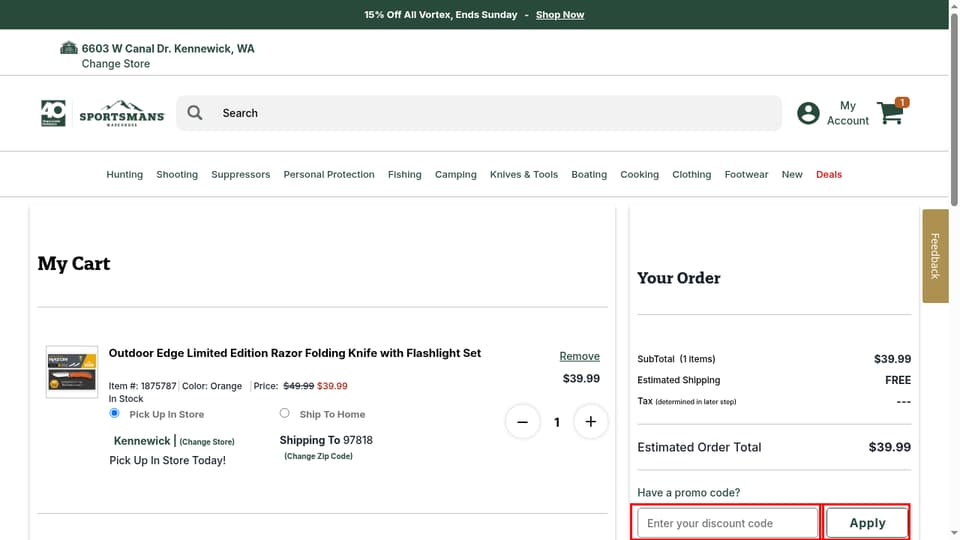
Task: Open the Clothing menu
Action: tap(691, 174)
